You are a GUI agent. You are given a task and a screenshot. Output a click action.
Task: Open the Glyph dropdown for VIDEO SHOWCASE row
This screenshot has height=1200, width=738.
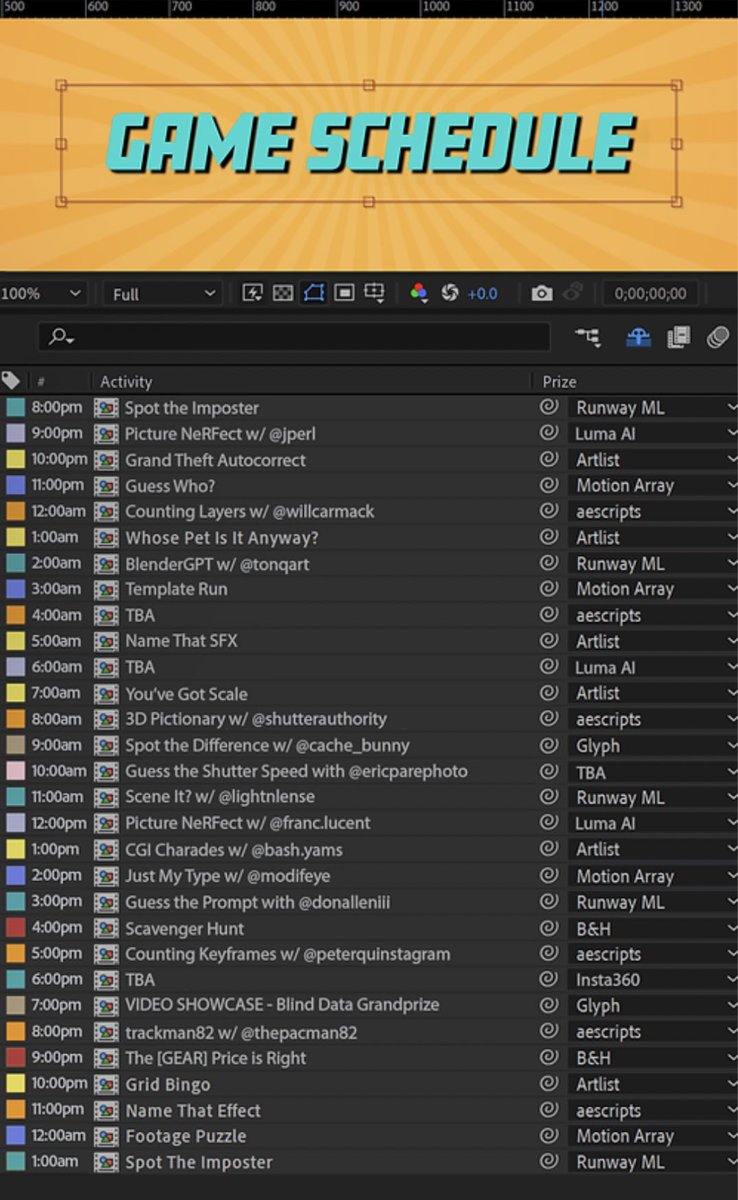[653, 1005]
